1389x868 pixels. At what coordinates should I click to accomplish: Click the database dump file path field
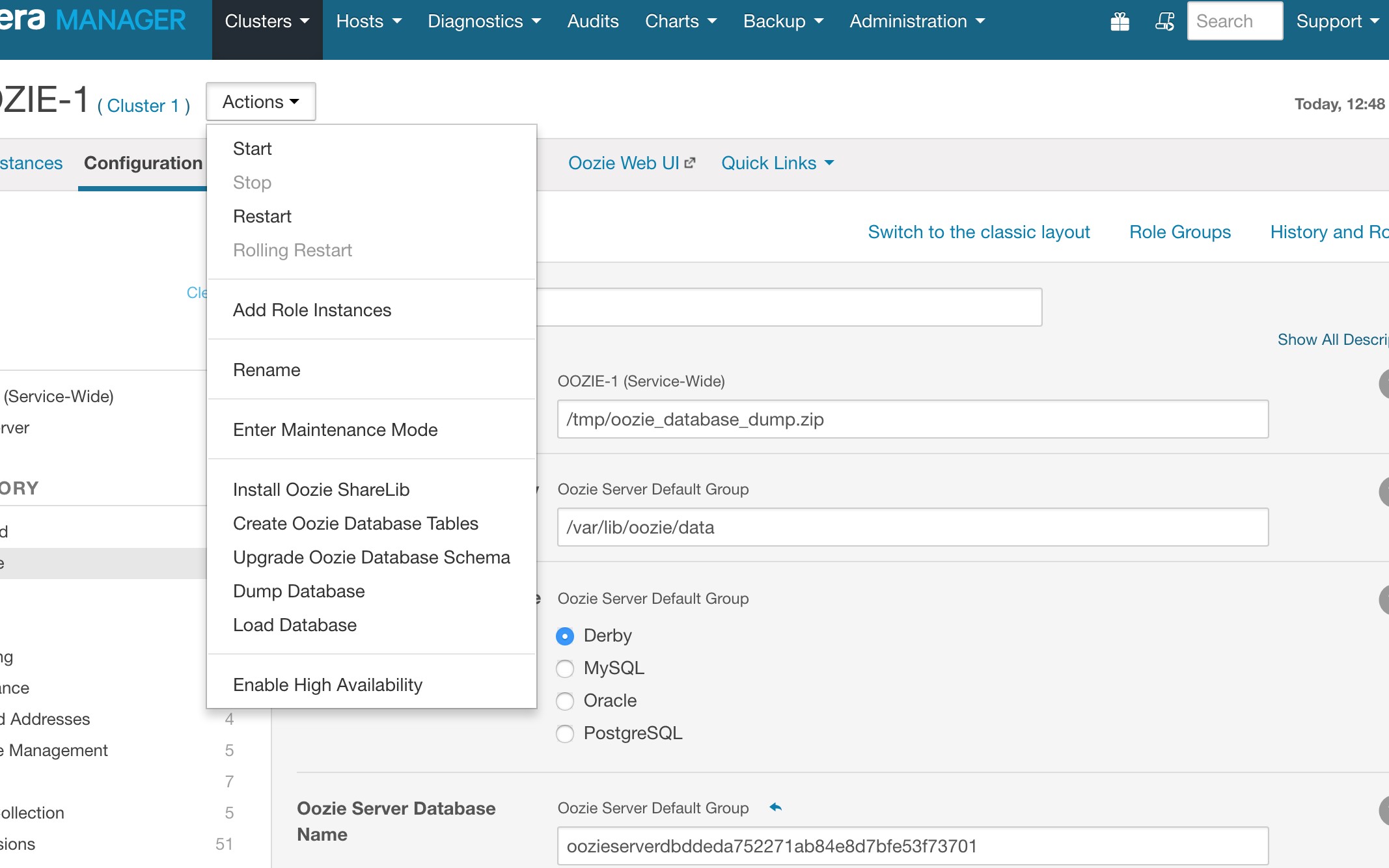pyautogui.click(x=912, y=419)
